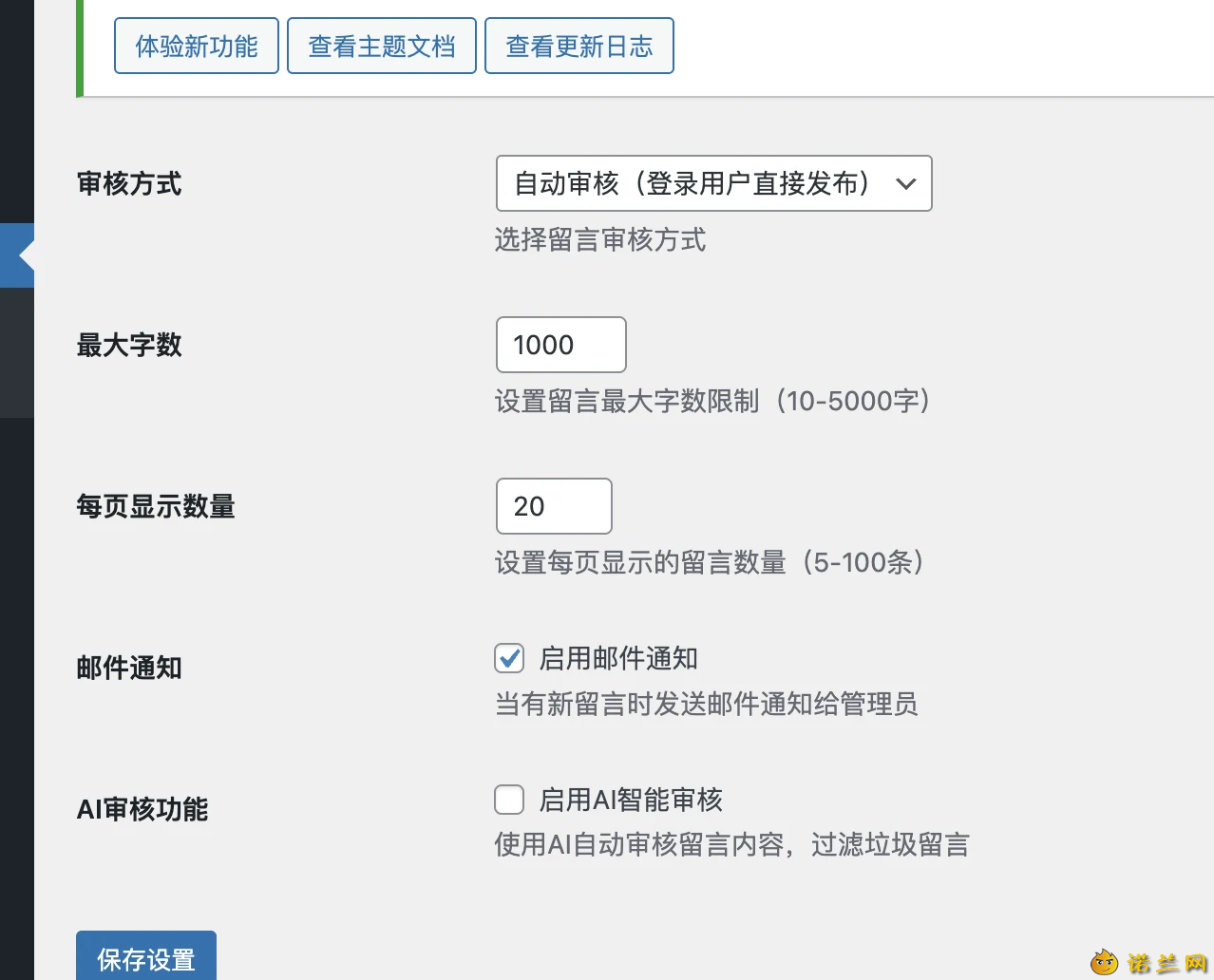Click the description 选择留言审核方式

click(x=600, y=240)
